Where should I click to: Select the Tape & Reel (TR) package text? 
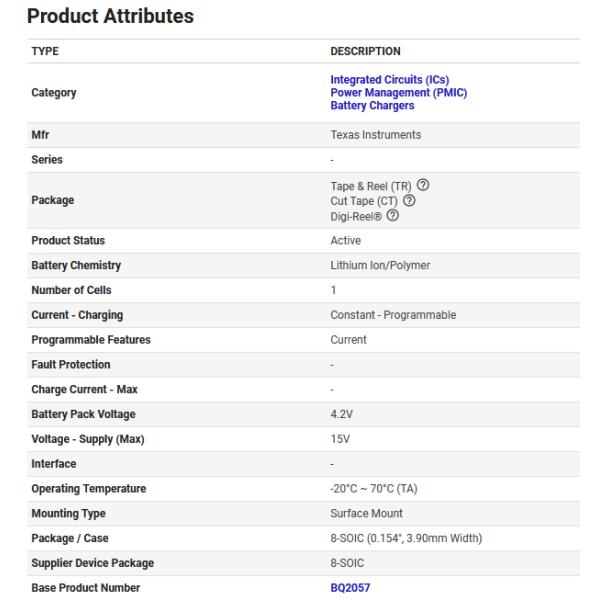(x=371, y=186)
